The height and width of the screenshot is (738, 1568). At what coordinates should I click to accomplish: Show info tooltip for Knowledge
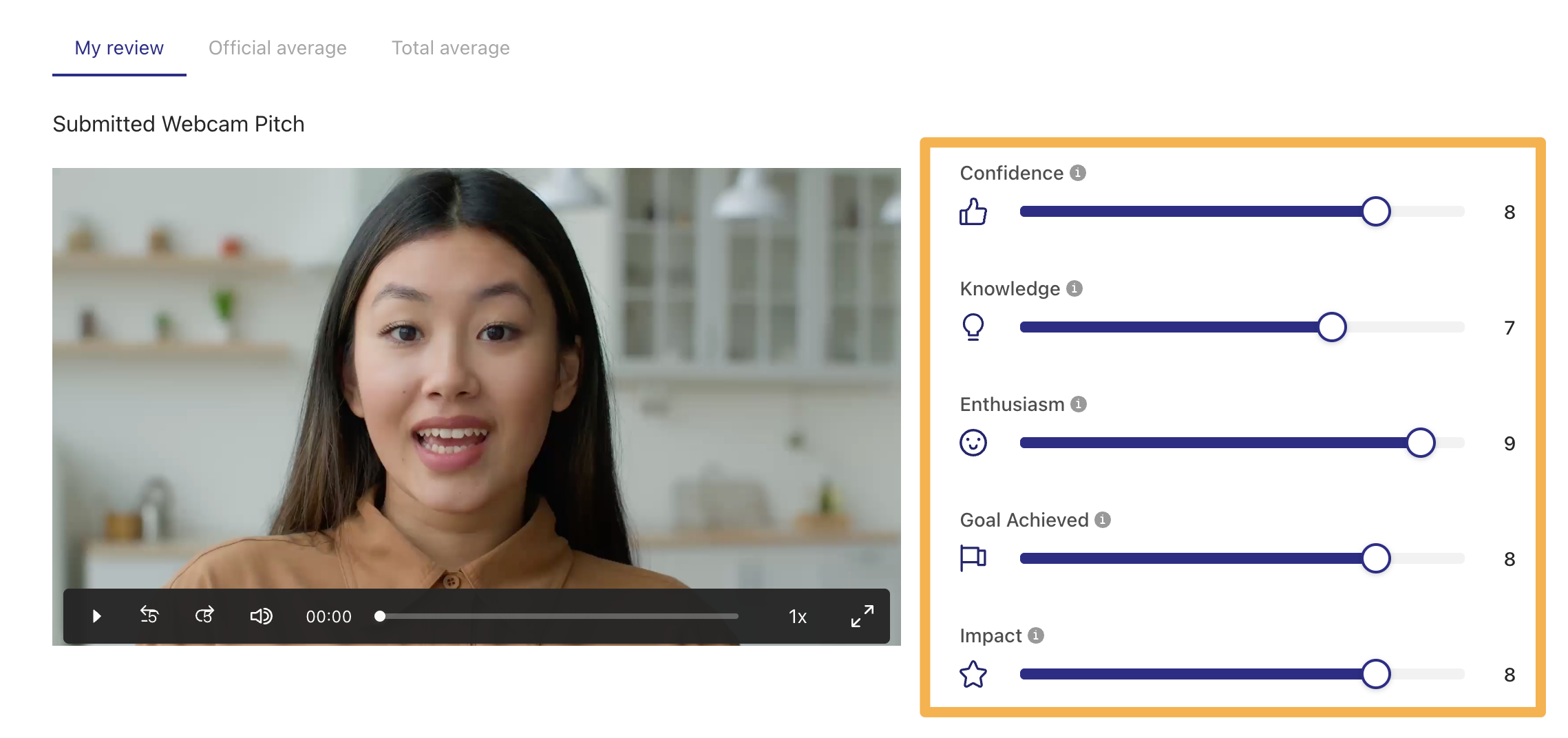tap(1074, 288)
